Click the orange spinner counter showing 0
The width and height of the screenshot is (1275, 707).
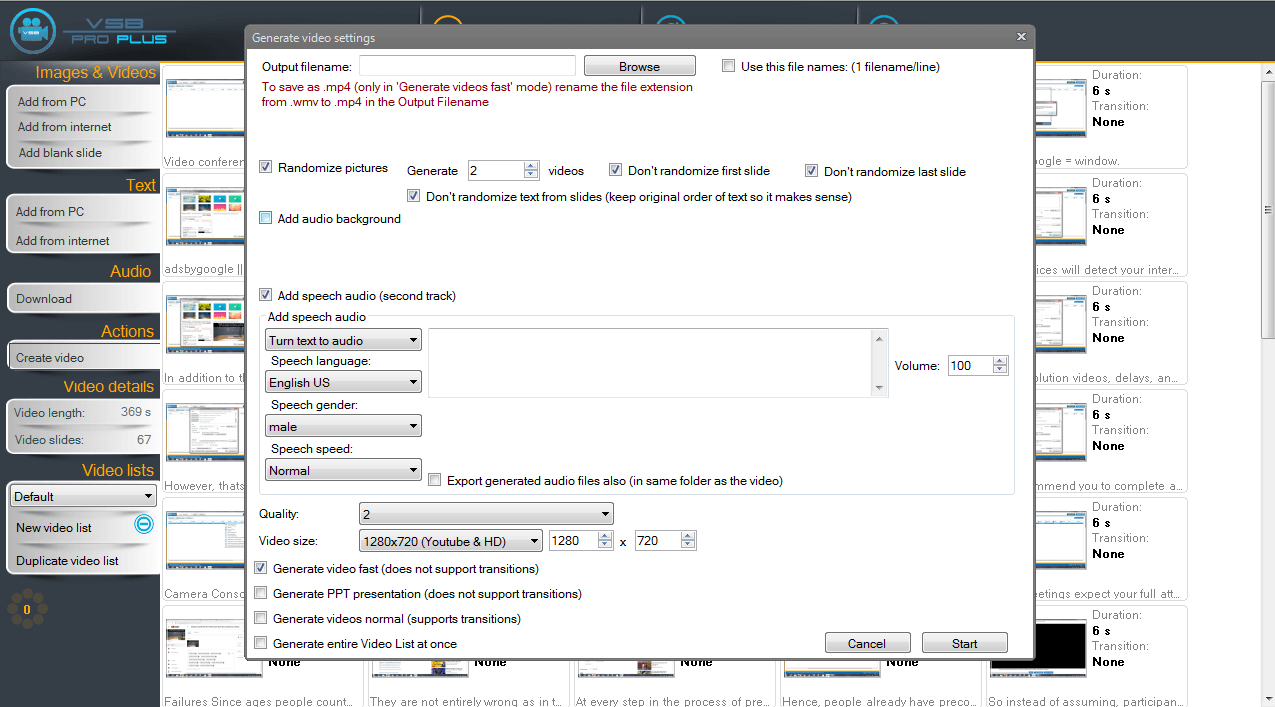tap(27, 609)
